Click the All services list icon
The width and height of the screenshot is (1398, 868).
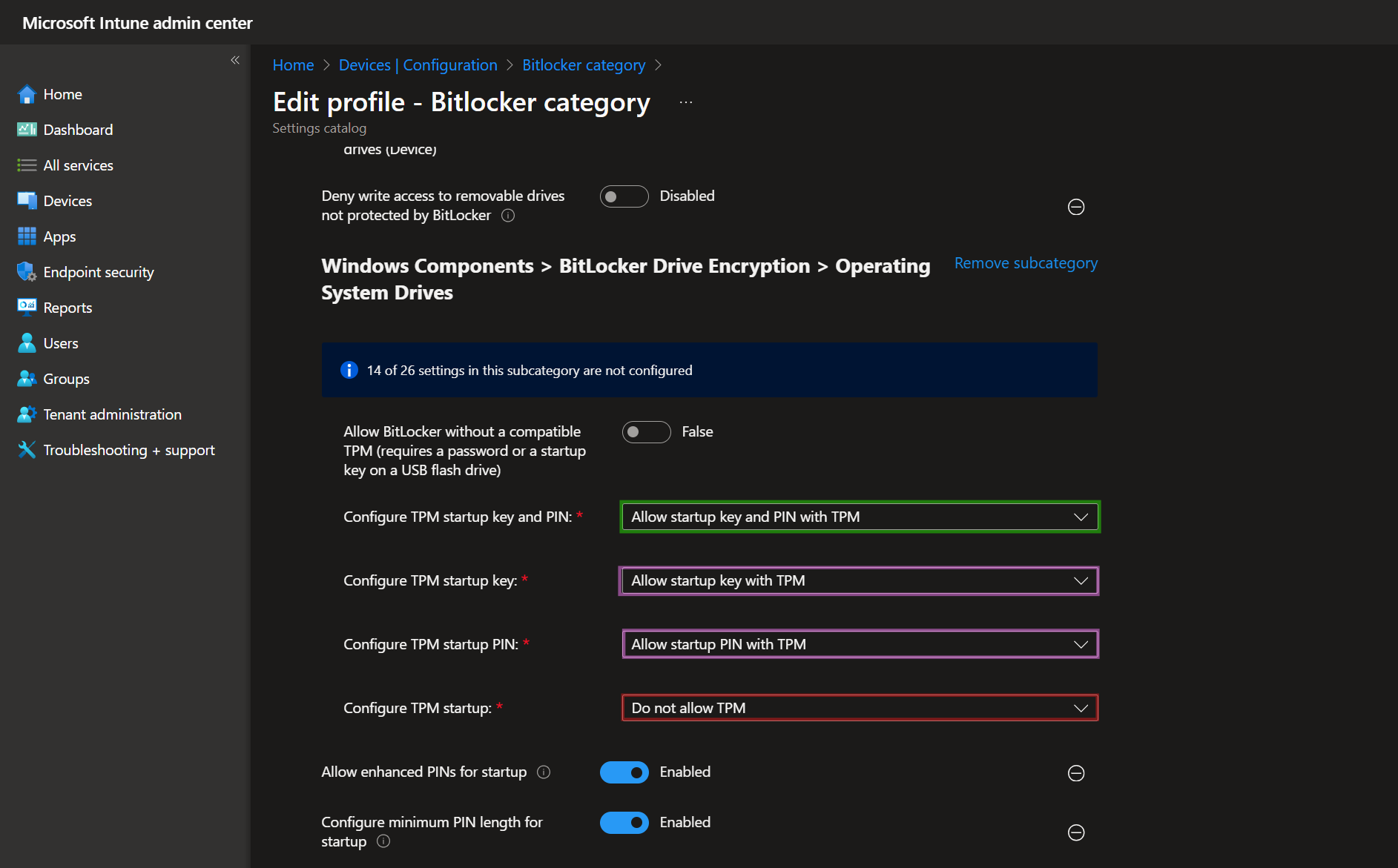coord(27,165)
